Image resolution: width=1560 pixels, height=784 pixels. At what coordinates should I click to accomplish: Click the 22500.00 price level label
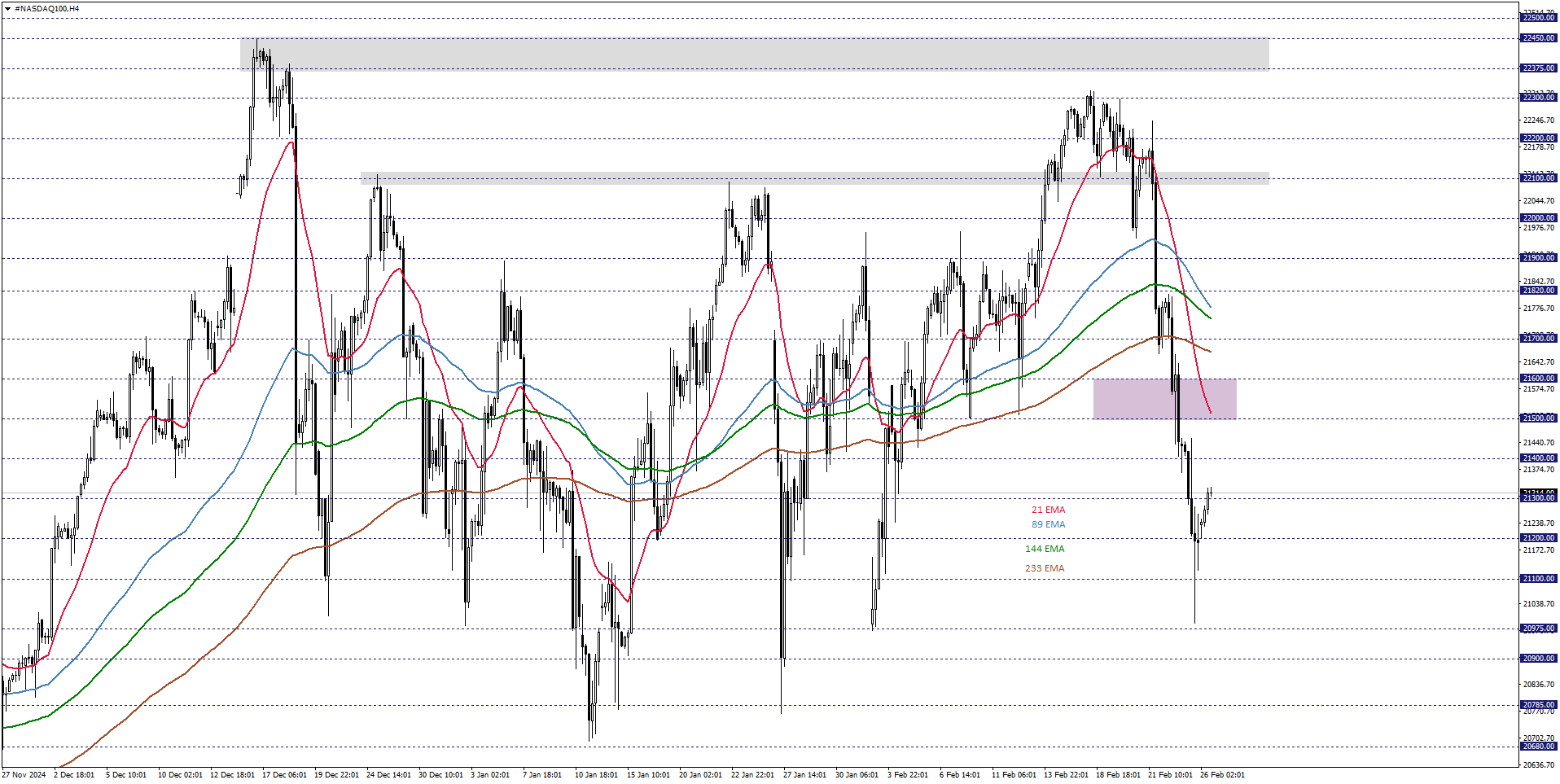click(1538, 18)
